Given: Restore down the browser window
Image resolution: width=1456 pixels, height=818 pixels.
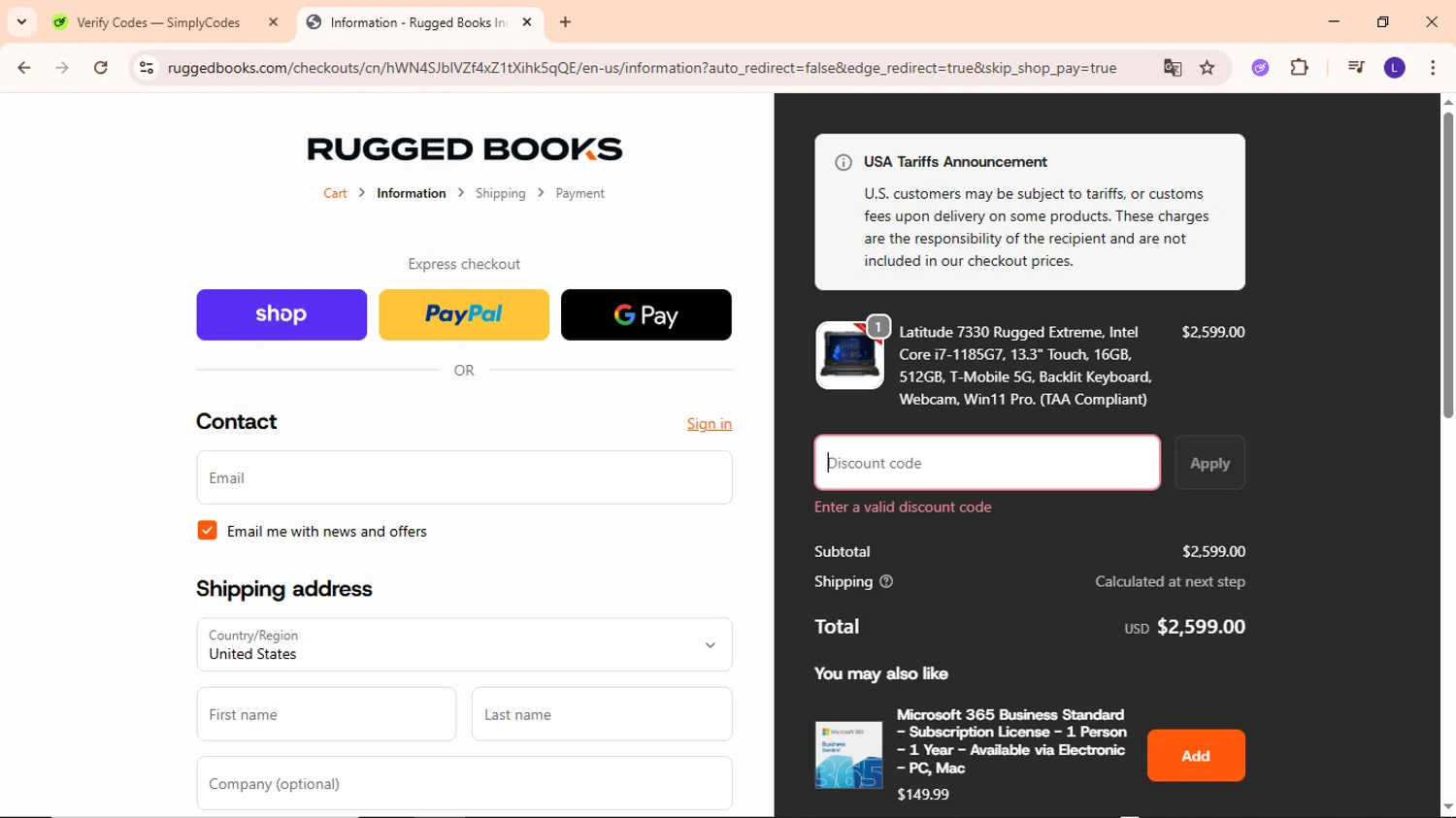Looking at the screenshot, I should pyautogui.click(x=1383, y=21).
